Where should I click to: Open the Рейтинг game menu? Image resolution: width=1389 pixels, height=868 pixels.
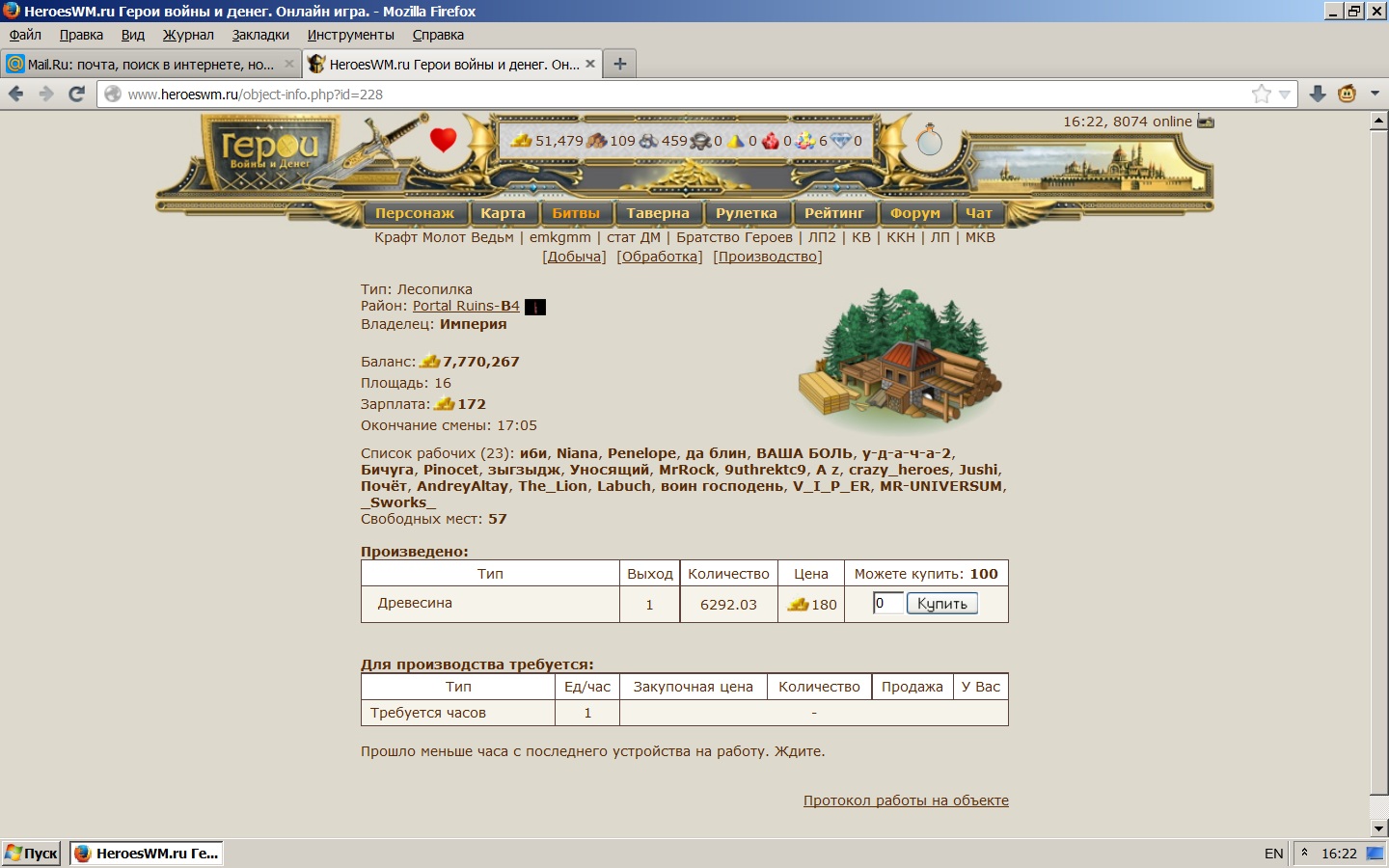[834, 213]
